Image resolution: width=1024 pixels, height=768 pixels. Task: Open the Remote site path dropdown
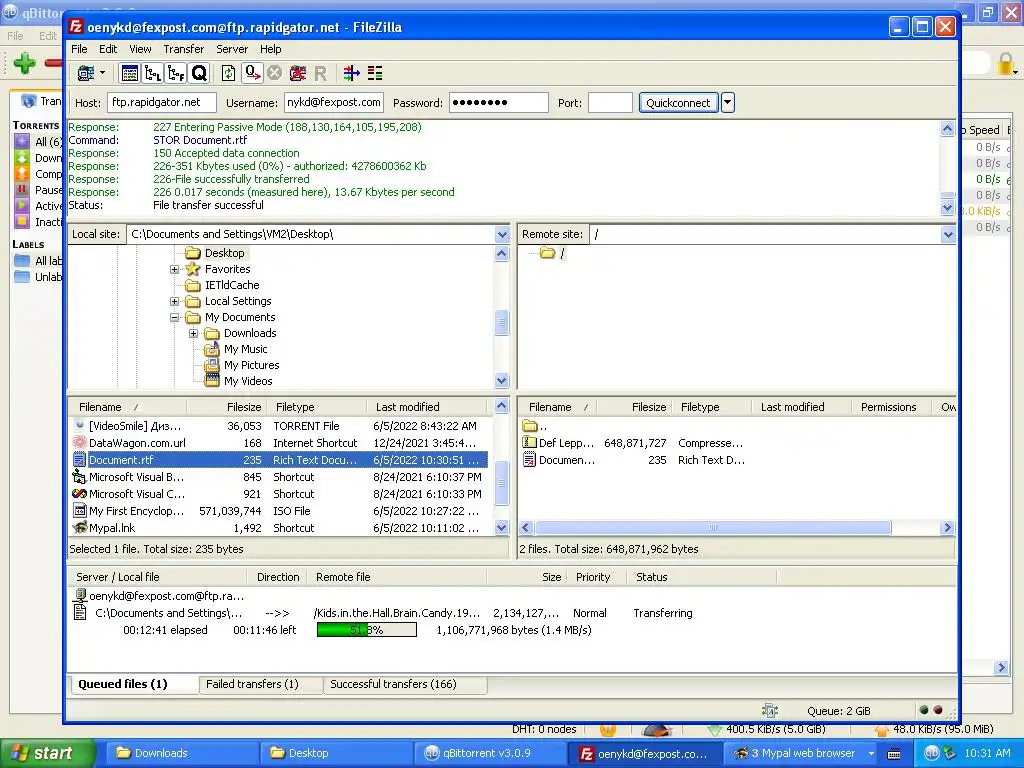(948, 234)
